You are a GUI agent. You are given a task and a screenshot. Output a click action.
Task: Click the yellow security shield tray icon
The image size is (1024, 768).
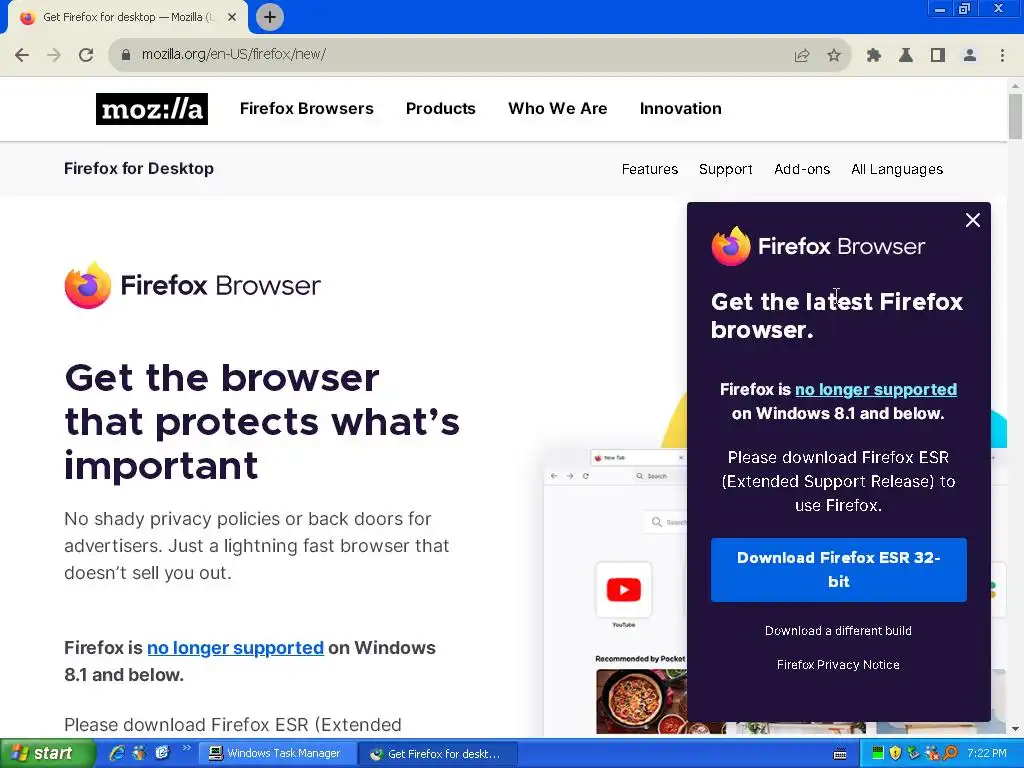pyautogui.click(x=895, y=754)
